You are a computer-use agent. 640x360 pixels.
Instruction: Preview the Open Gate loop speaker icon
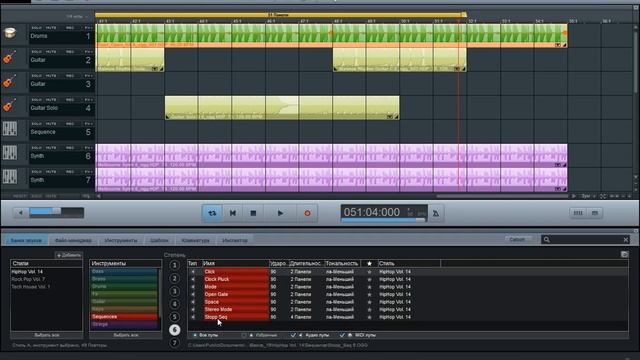click(193, 294)
